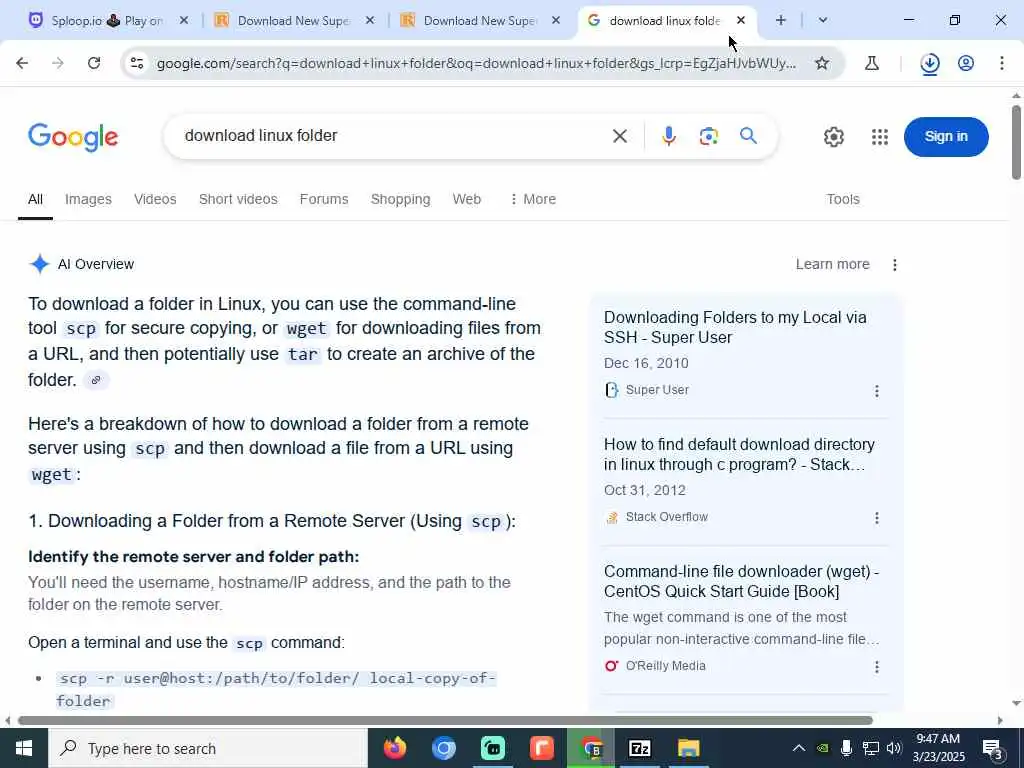Clear the Google search box text

(x=620, y=136)
